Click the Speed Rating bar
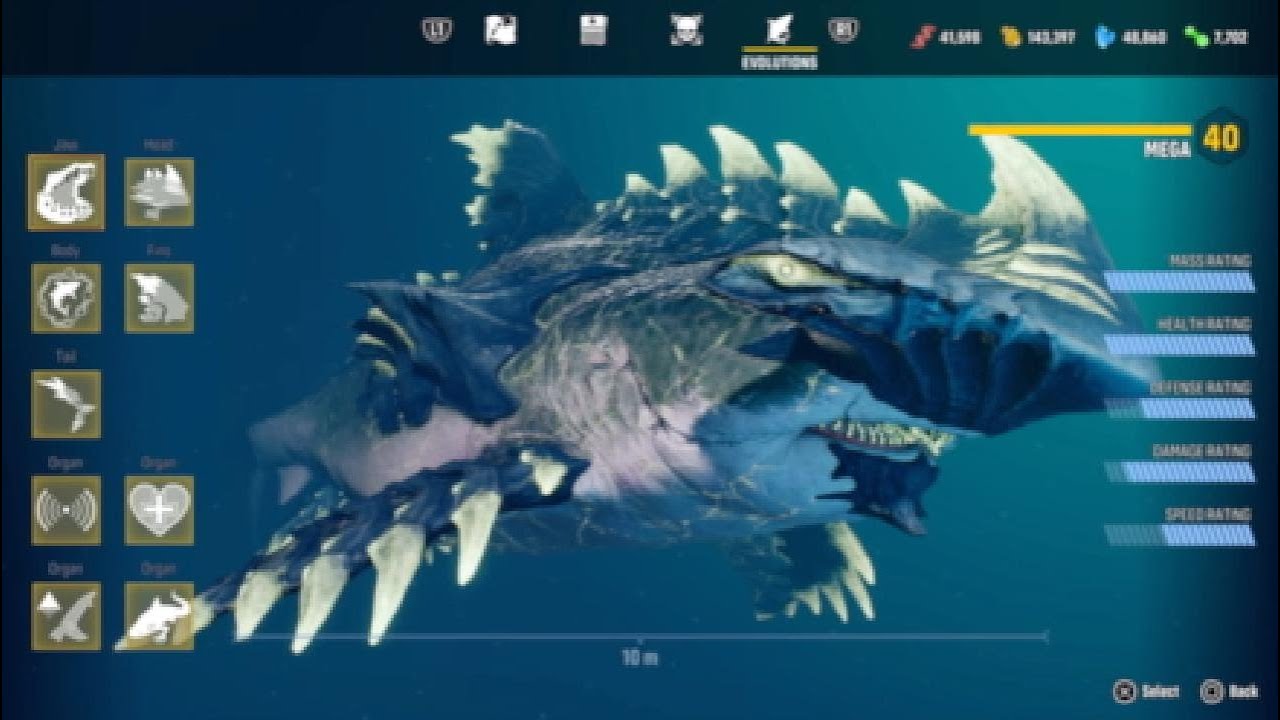 click(1179, 535)
